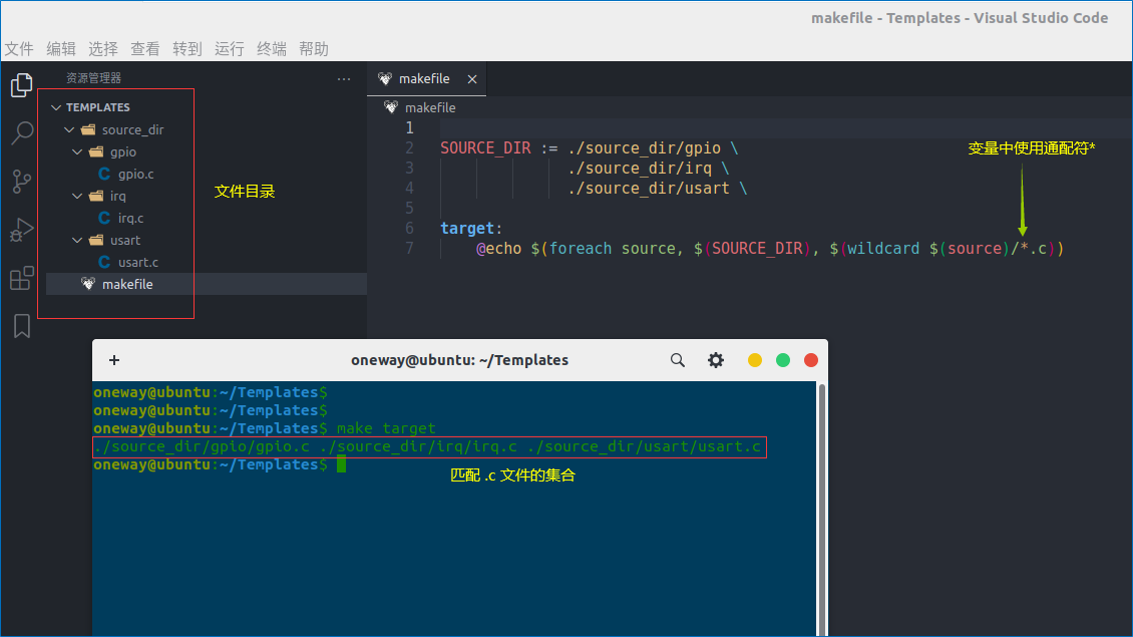This screenshot has width=1133, height=637.
Task: Click the terminal cursor prompt line
Action: coord(220,464)
